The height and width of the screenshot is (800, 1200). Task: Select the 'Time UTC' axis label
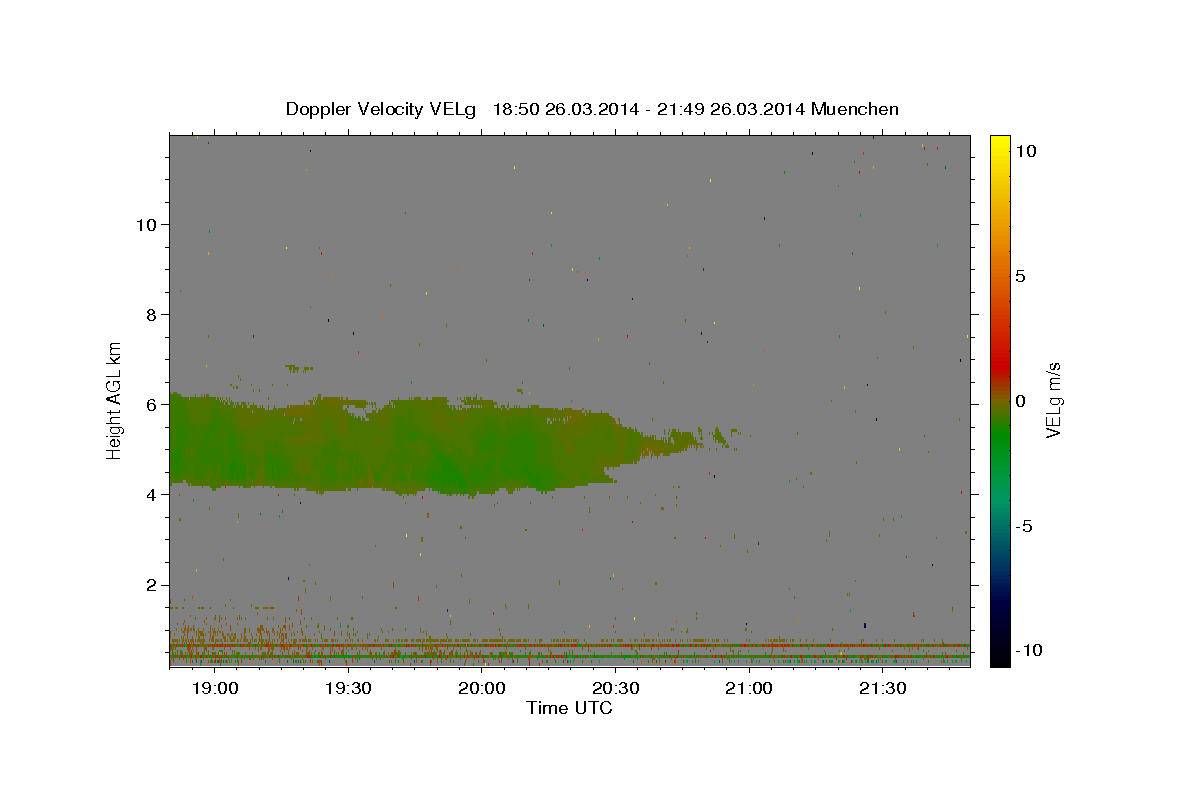click(569, 708)
